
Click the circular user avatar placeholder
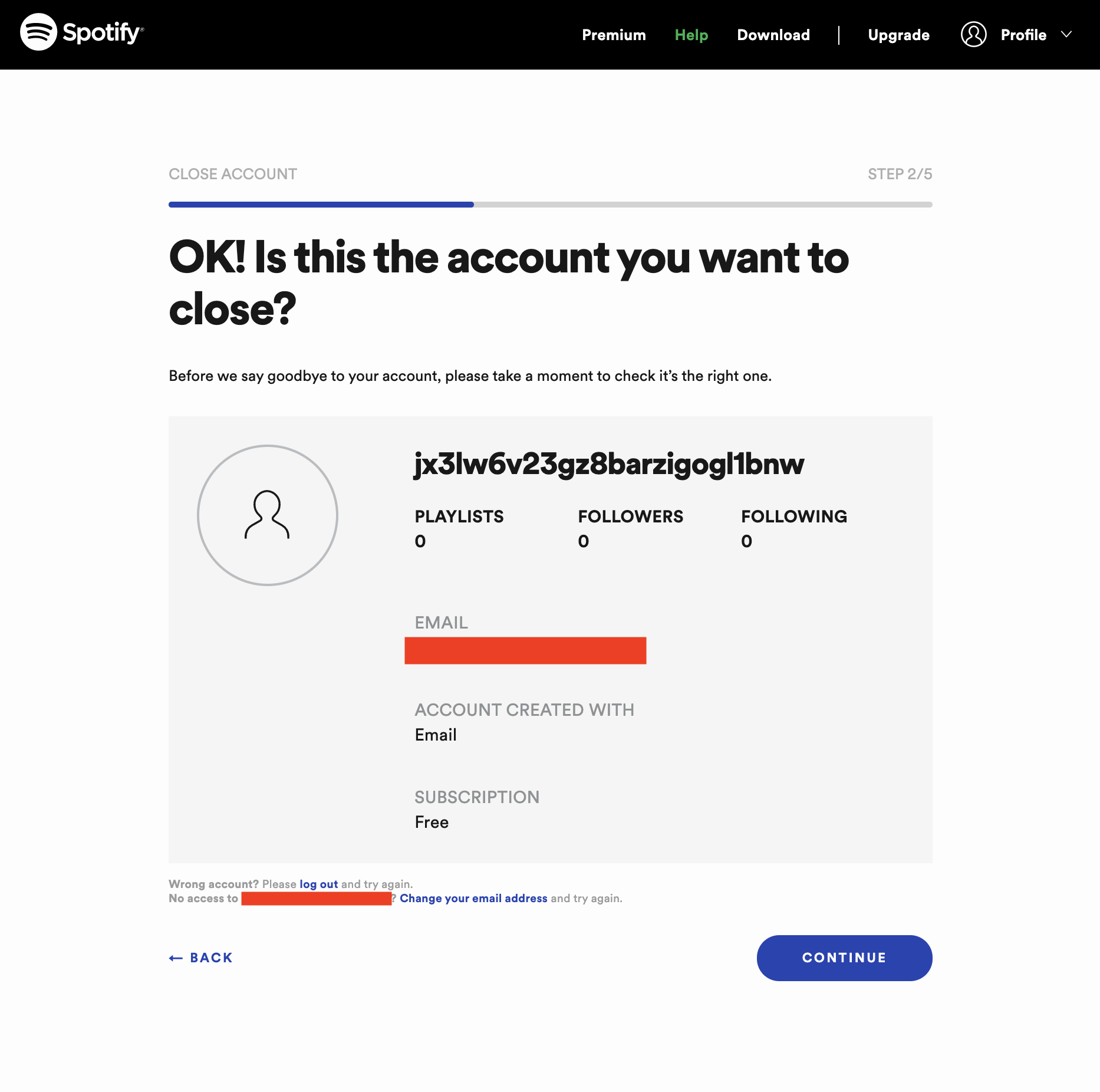(267, 515)
